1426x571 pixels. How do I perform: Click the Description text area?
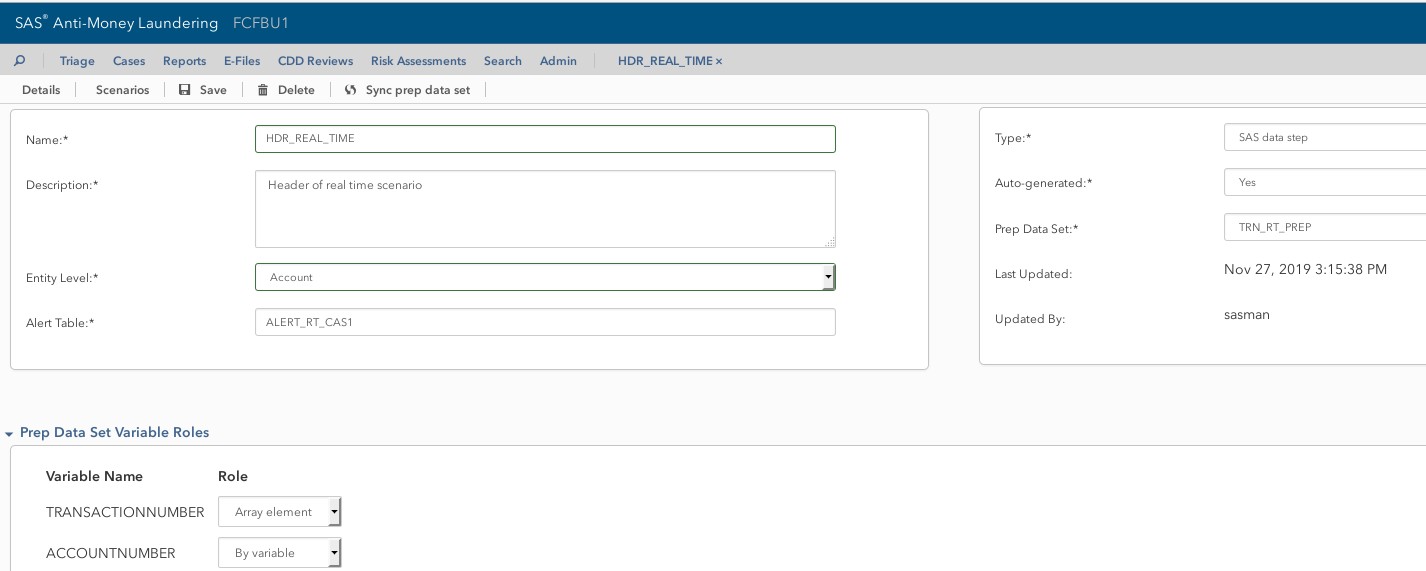pos(545,208)
